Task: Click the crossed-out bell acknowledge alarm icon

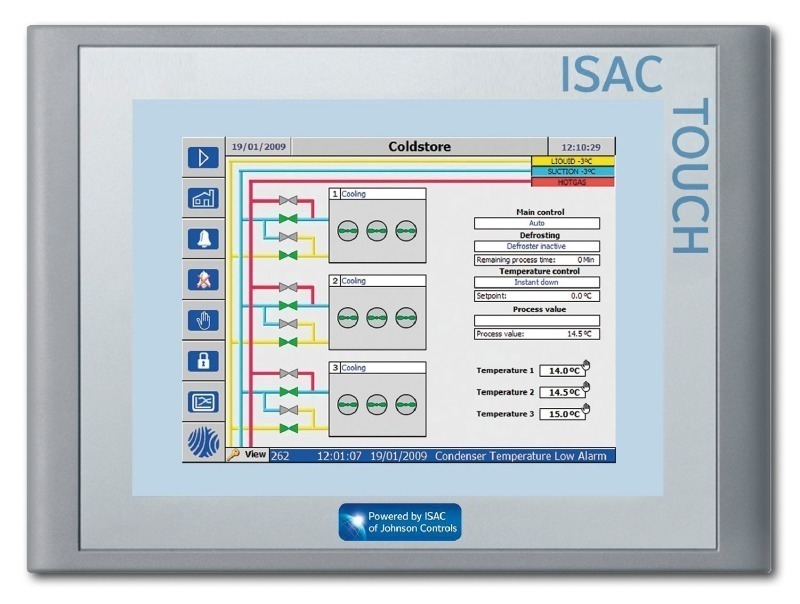Action: (203, 280)
